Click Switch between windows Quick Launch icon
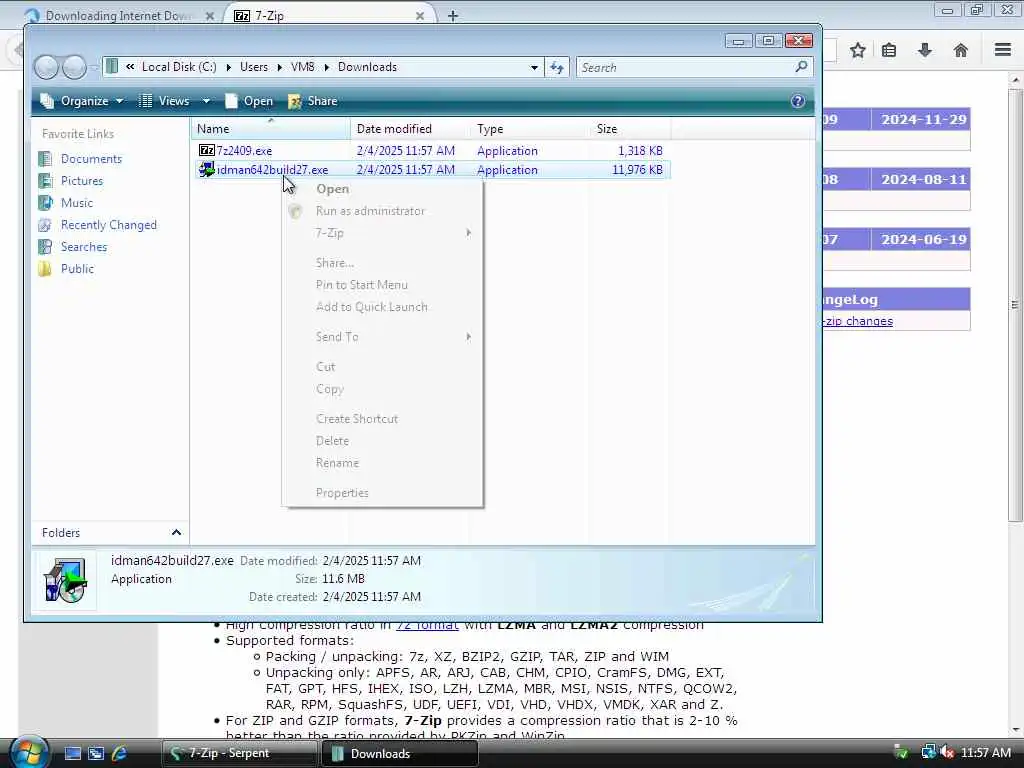Screen dimensions: 1024x768 pyautogui.click(x=96, y=754)
